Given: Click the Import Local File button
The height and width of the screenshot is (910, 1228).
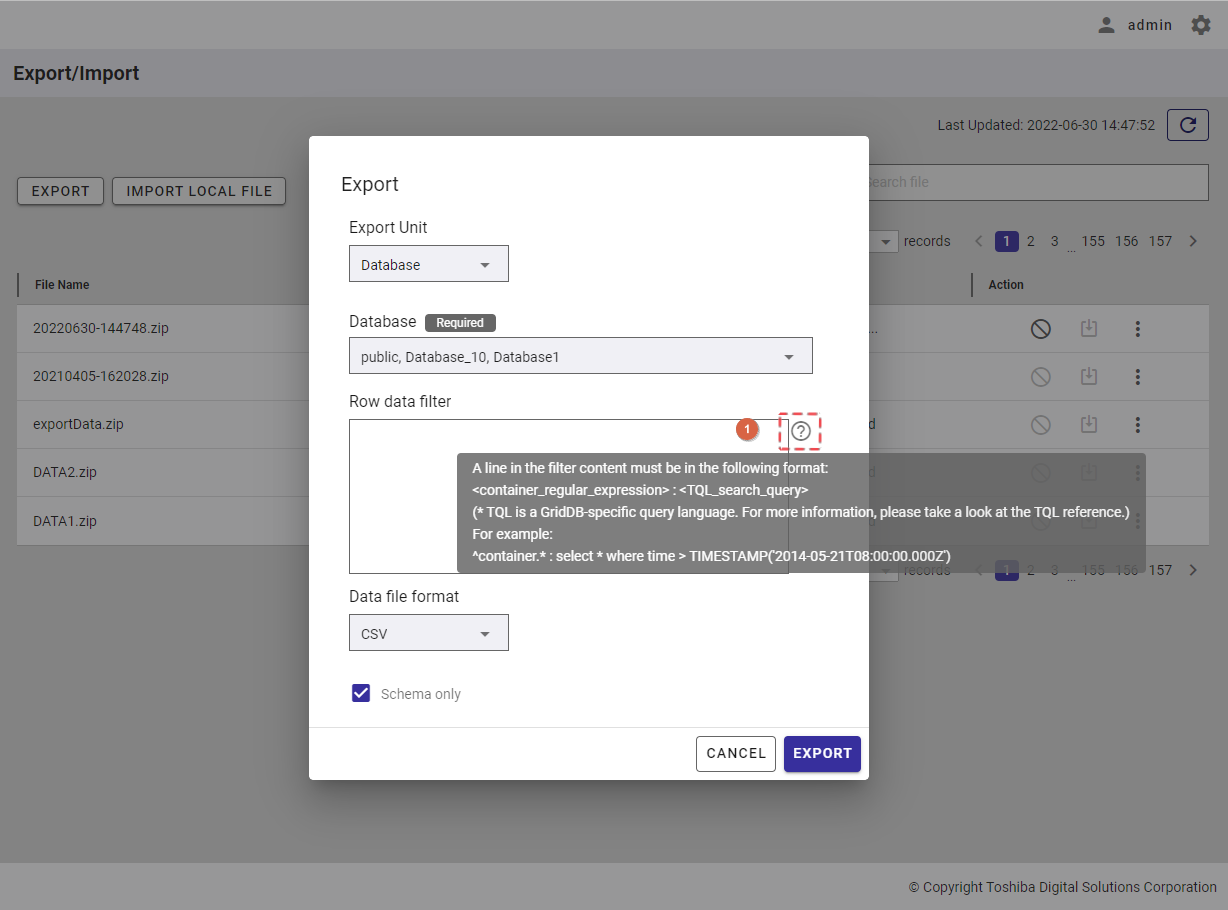Looking at the screenshot, I should 199,191.
